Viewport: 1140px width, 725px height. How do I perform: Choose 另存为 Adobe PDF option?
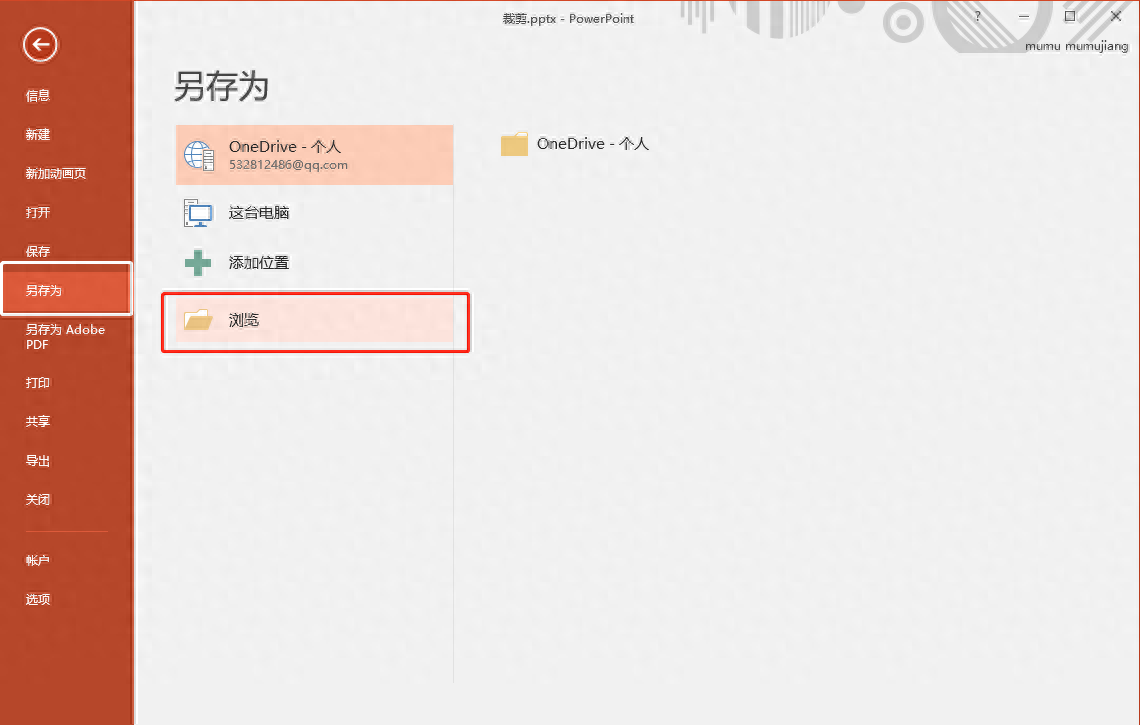coord(65,337)
